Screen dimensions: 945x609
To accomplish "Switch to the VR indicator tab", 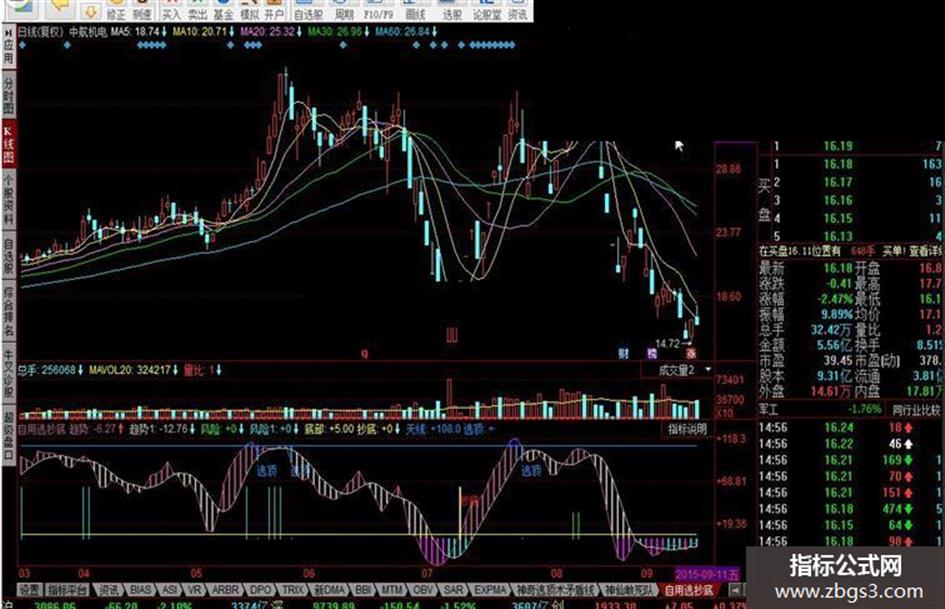I will click(195, 589).
